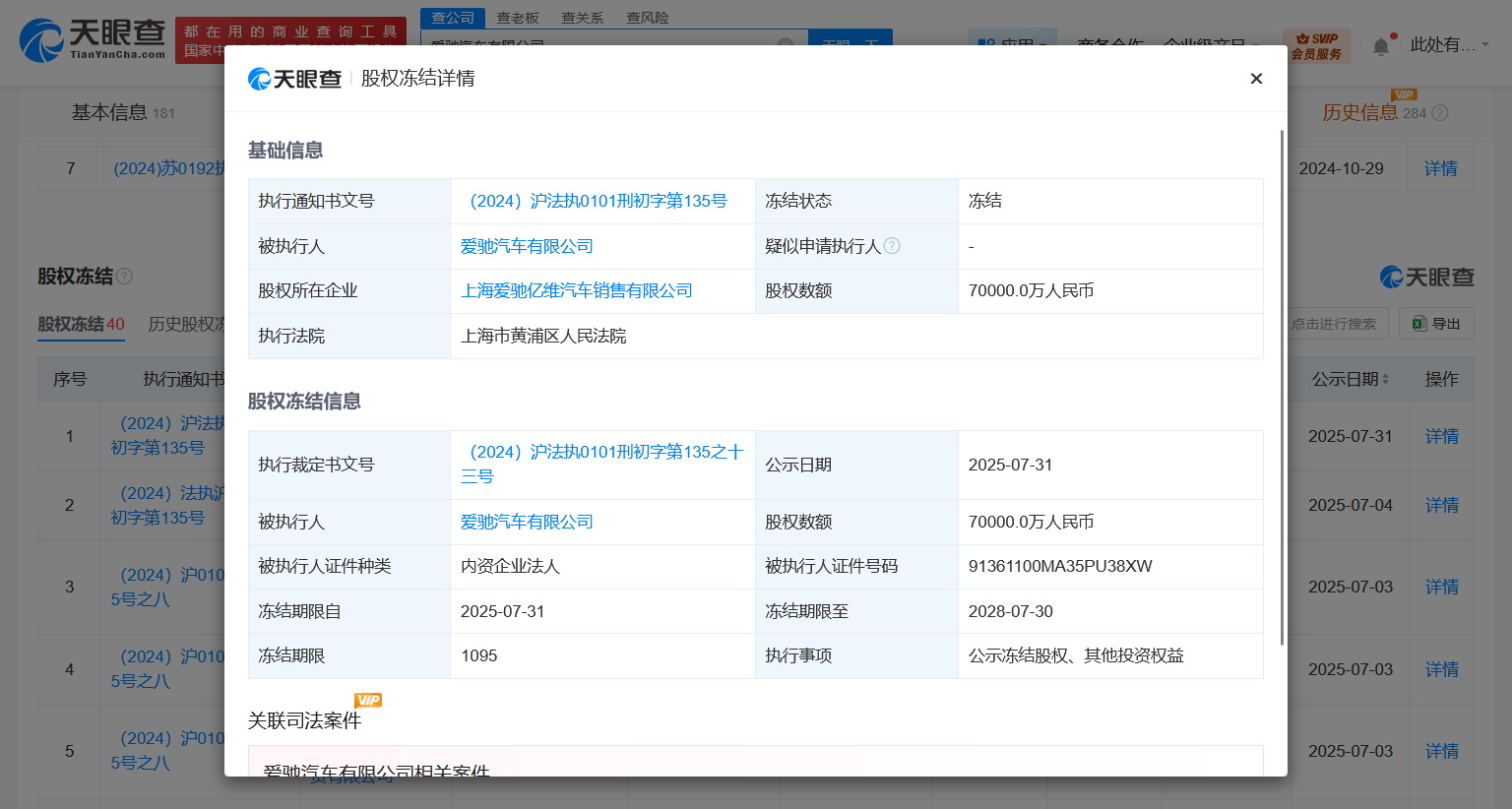Image resolution: width=1512 pixels, height=809 pixels.
Task: Click 执行事项 value 公示冻结股权、其他投资权益
Action: [1077, 655]
